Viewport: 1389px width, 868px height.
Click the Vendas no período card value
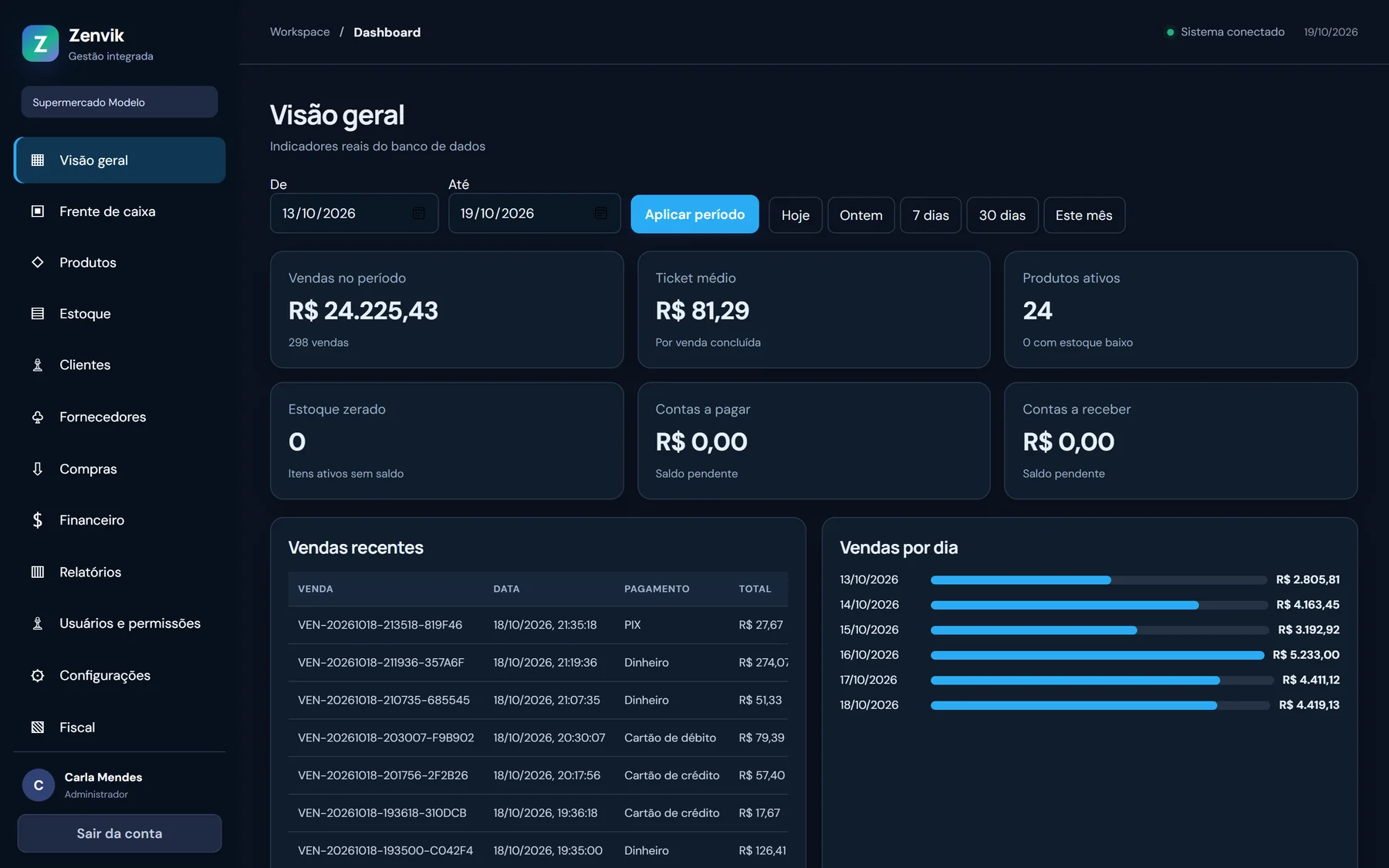363,310
